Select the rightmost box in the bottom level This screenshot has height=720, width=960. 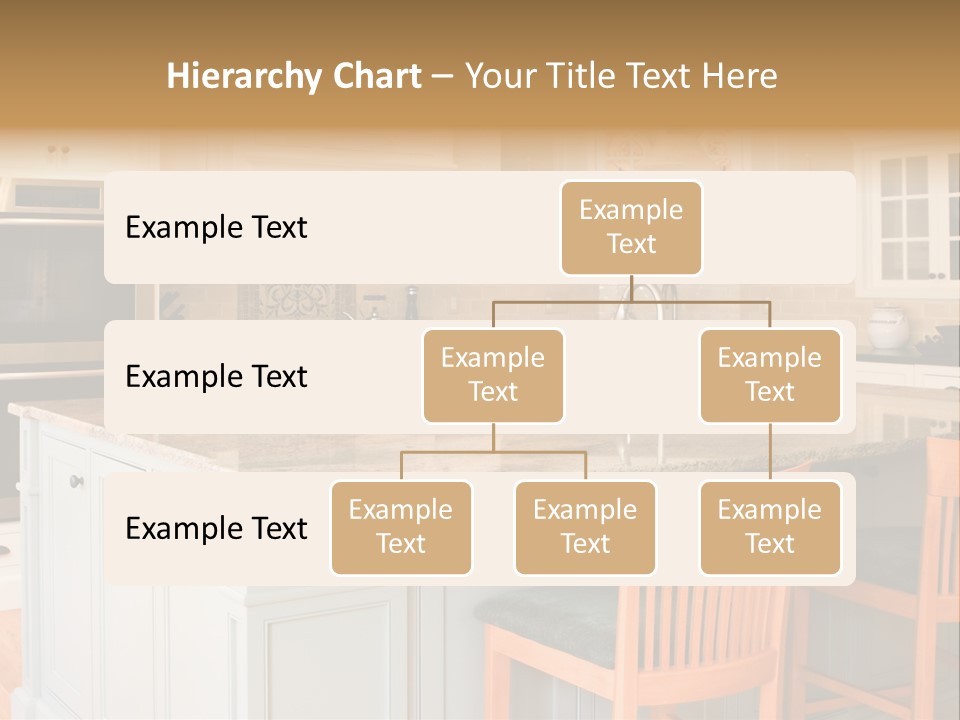point(770,528)
